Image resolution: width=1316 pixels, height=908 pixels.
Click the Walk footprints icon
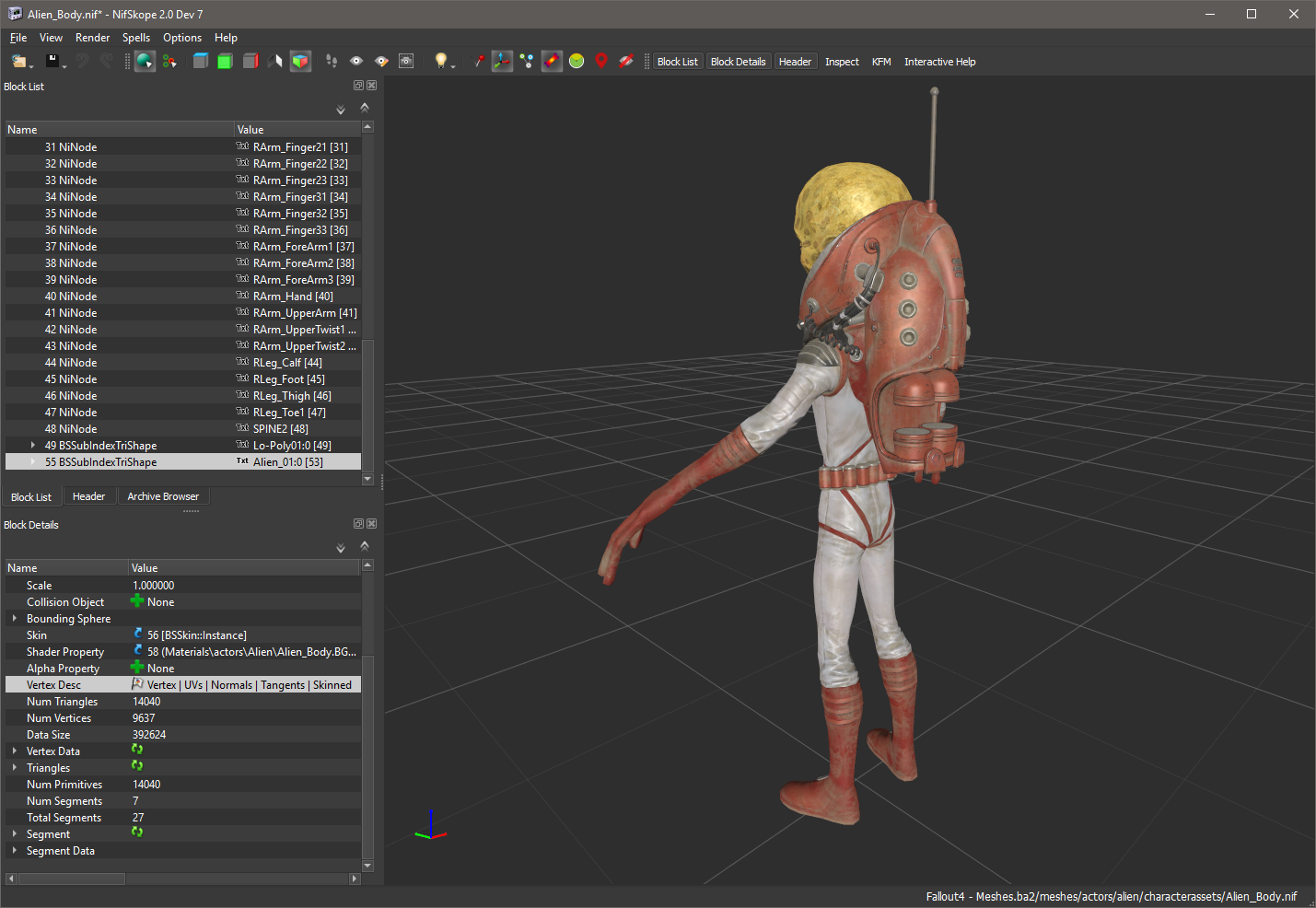332,61
